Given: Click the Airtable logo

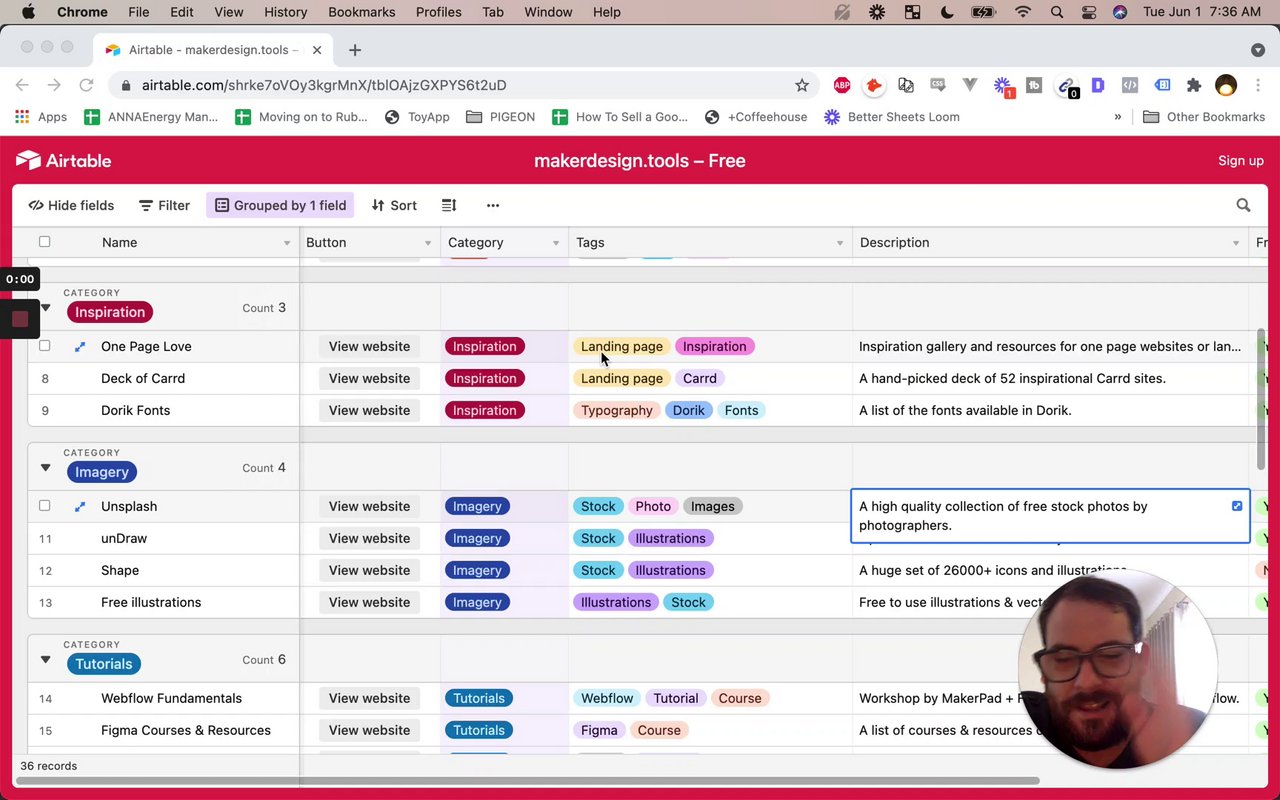Looking at the screenshot, I should (x=63, y=161).
